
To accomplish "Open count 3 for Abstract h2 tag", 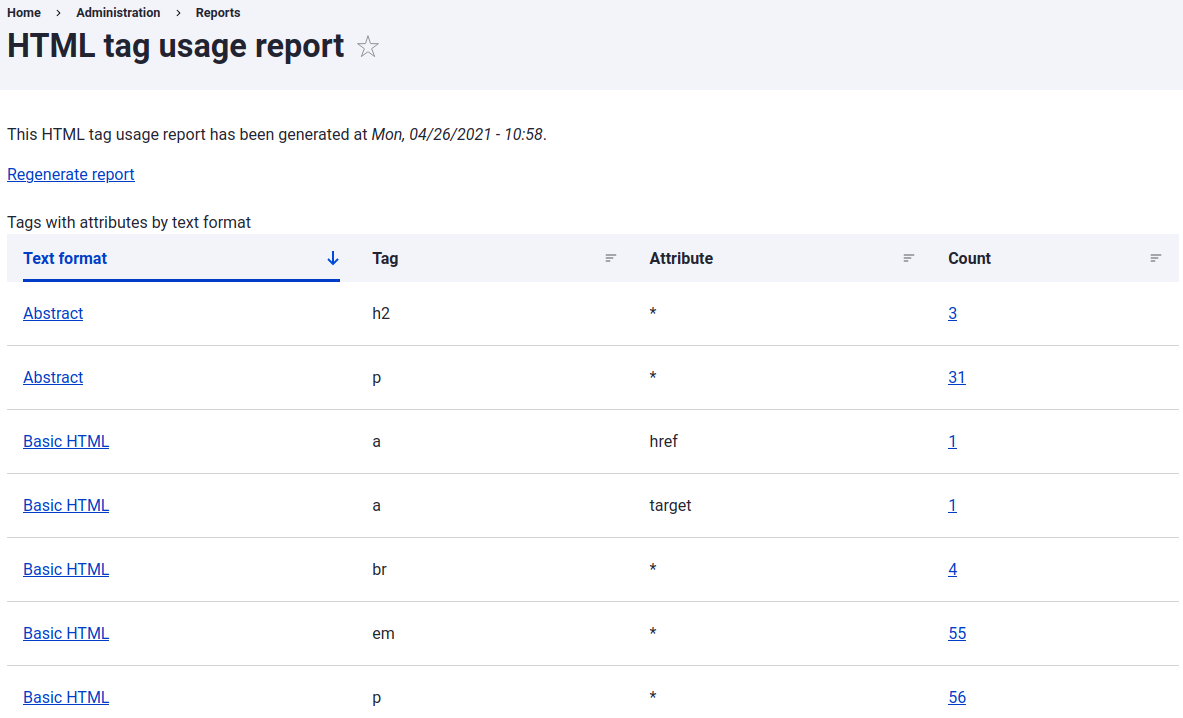I will point(952,313).
